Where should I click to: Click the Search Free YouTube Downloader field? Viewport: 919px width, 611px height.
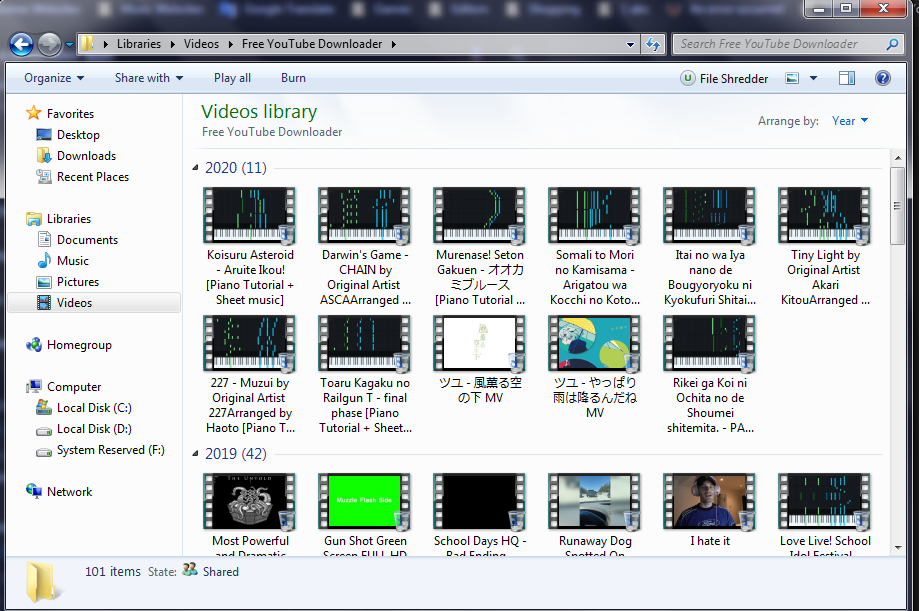coord(775,44)
